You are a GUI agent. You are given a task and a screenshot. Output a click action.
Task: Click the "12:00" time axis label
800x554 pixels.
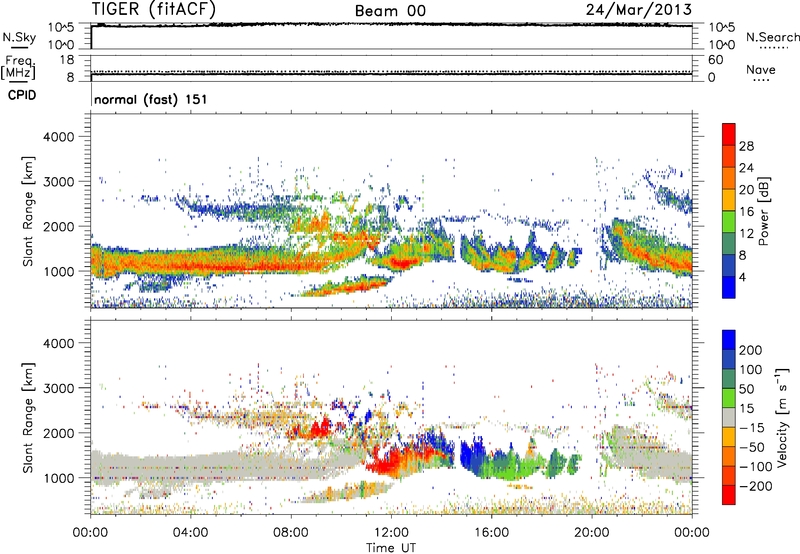coord(391,533)
